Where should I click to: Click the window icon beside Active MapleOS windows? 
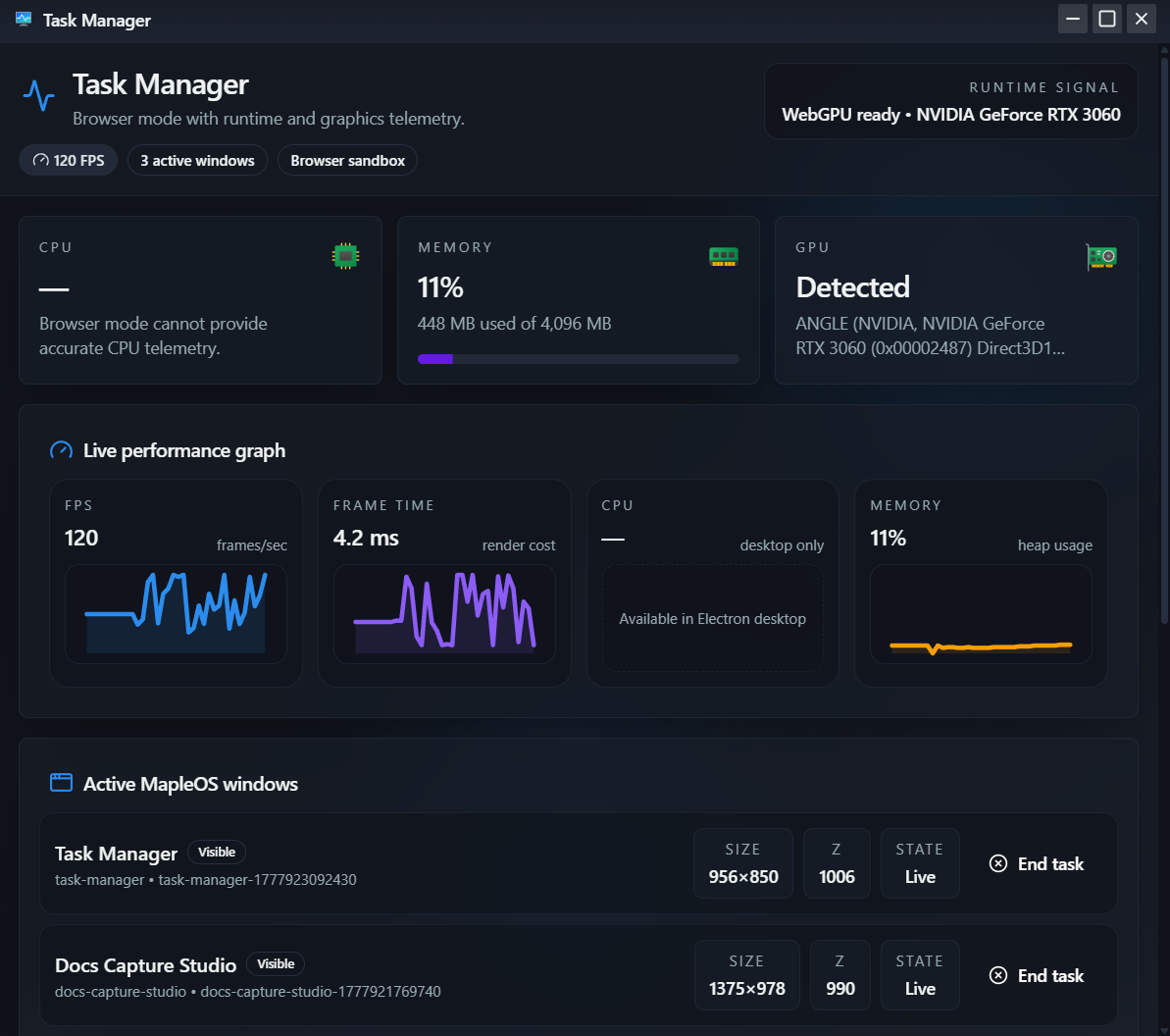point(61,783)
